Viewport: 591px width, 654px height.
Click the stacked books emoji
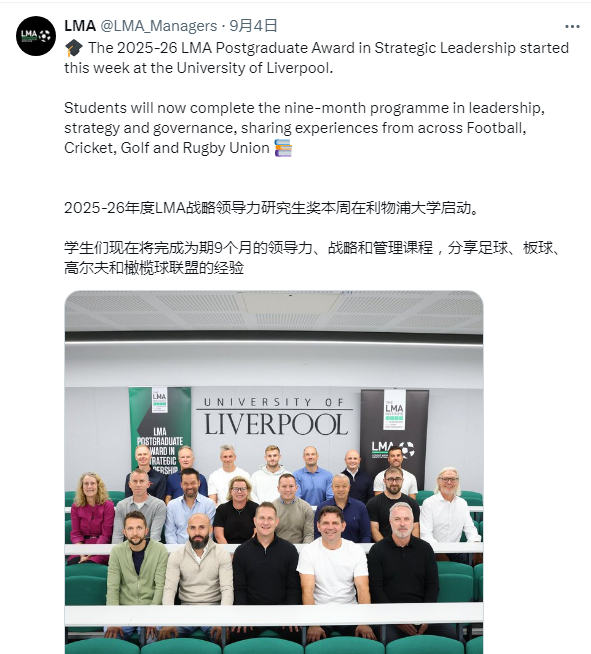click(x=283, y=148)
